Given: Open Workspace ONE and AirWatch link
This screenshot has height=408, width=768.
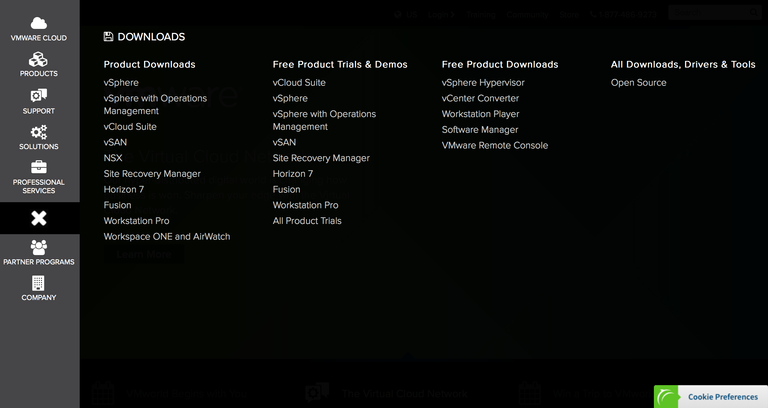Looking at the screenshot, I should coord(167,237).
